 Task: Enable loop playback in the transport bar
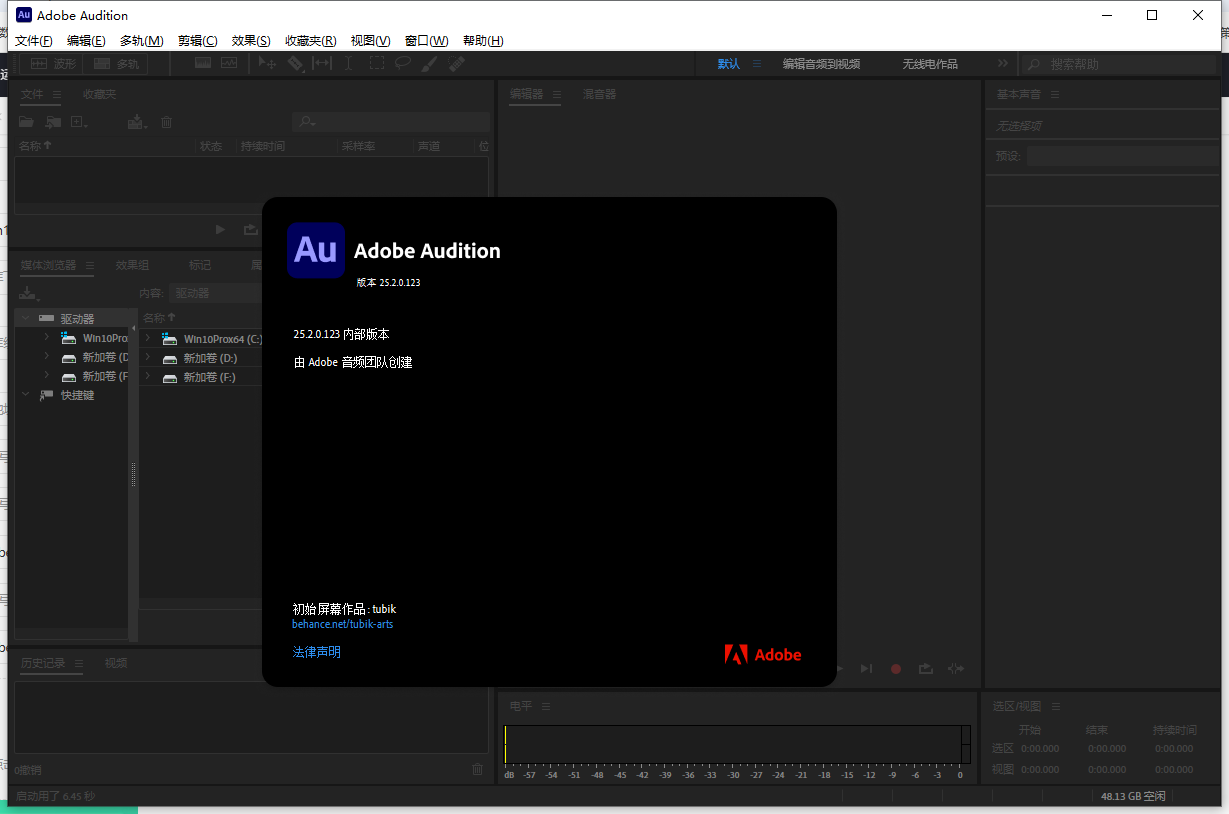(x=925, y=668)
